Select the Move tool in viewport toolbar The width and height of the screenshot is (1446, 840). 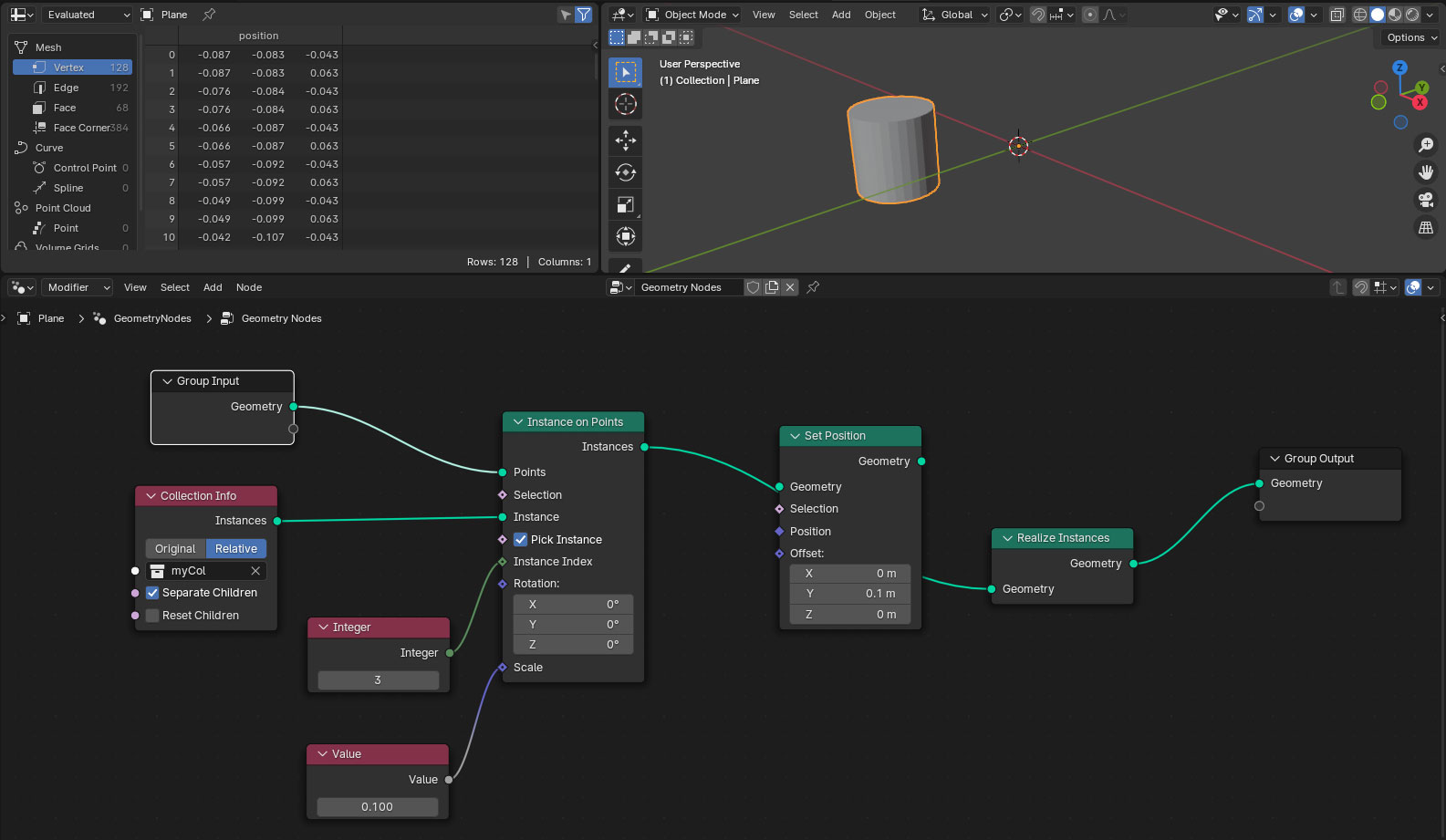tap(625, 140)
